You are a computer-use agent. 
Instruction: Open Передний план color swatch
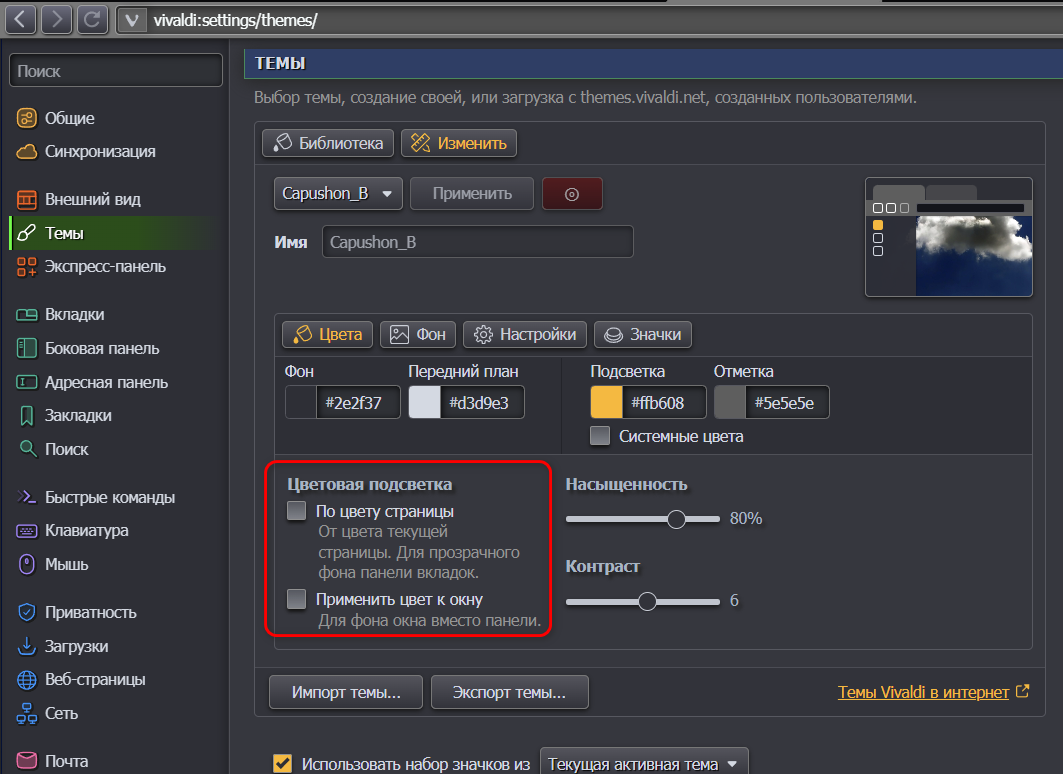[425, 403]
